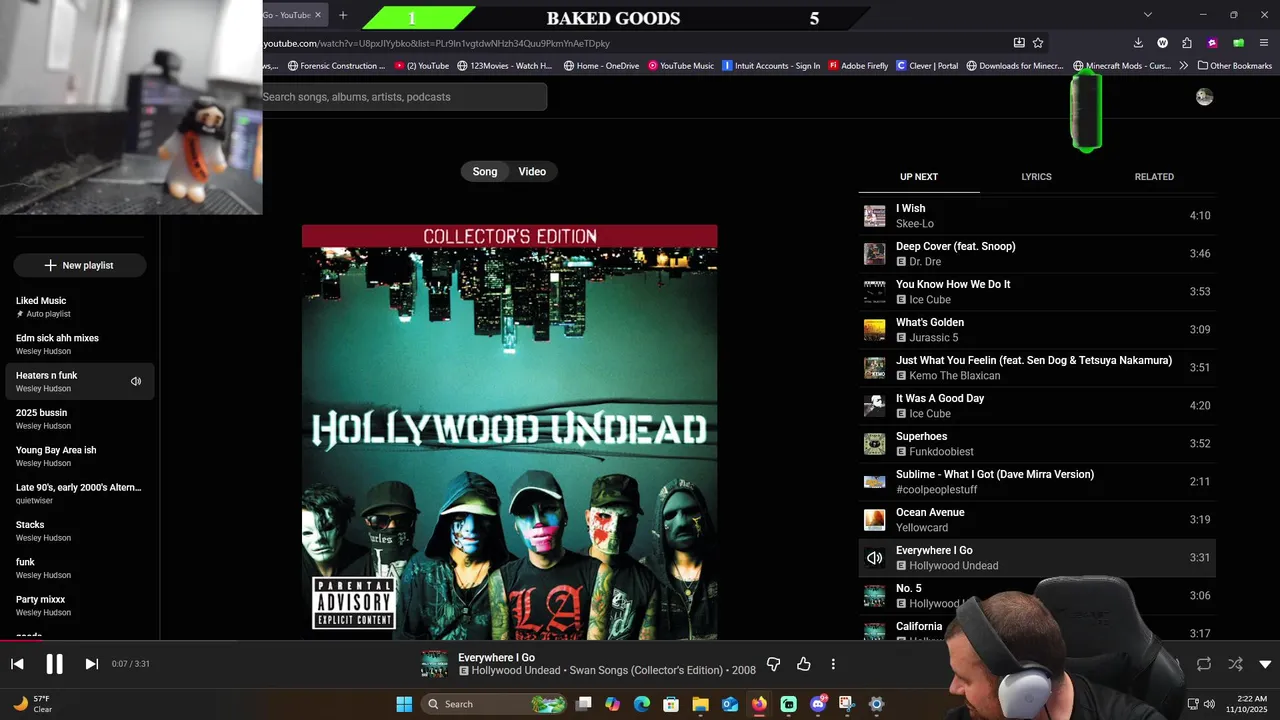This screenshot has height=720, width=1280.
Task: Open the account avatar menu
Action: [1204, 97]
